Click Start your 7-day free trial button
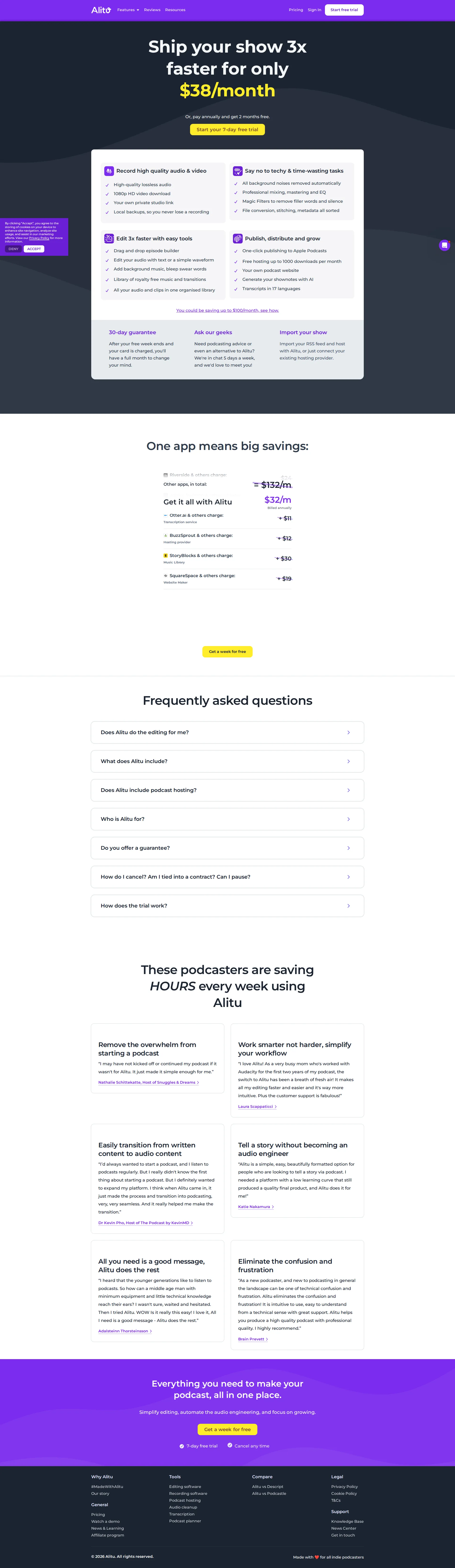 tap(227, 129)
